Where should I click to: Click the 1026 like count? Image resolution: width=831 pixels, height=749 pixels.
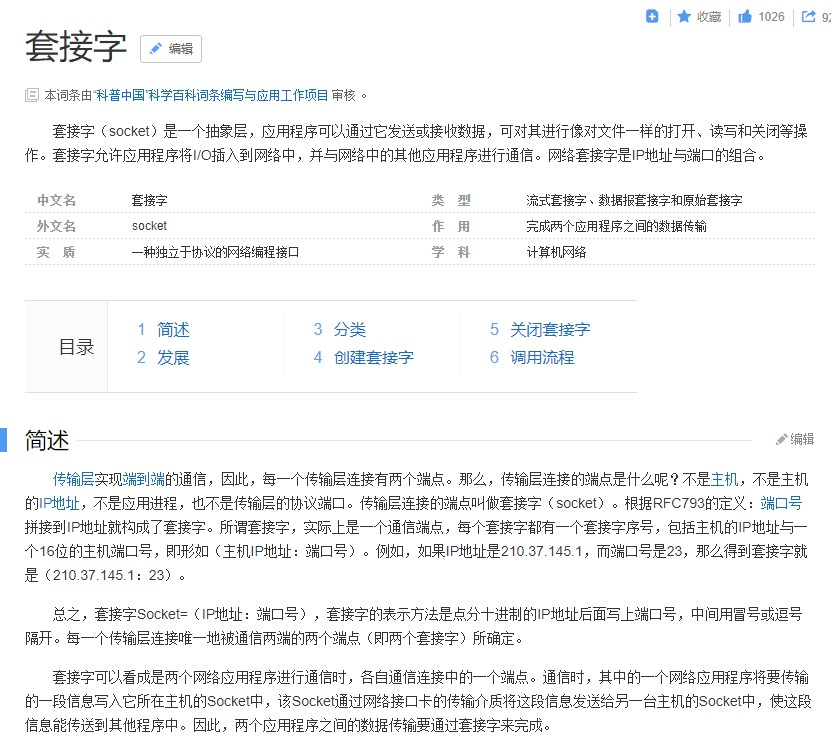[x=771, y=16]
